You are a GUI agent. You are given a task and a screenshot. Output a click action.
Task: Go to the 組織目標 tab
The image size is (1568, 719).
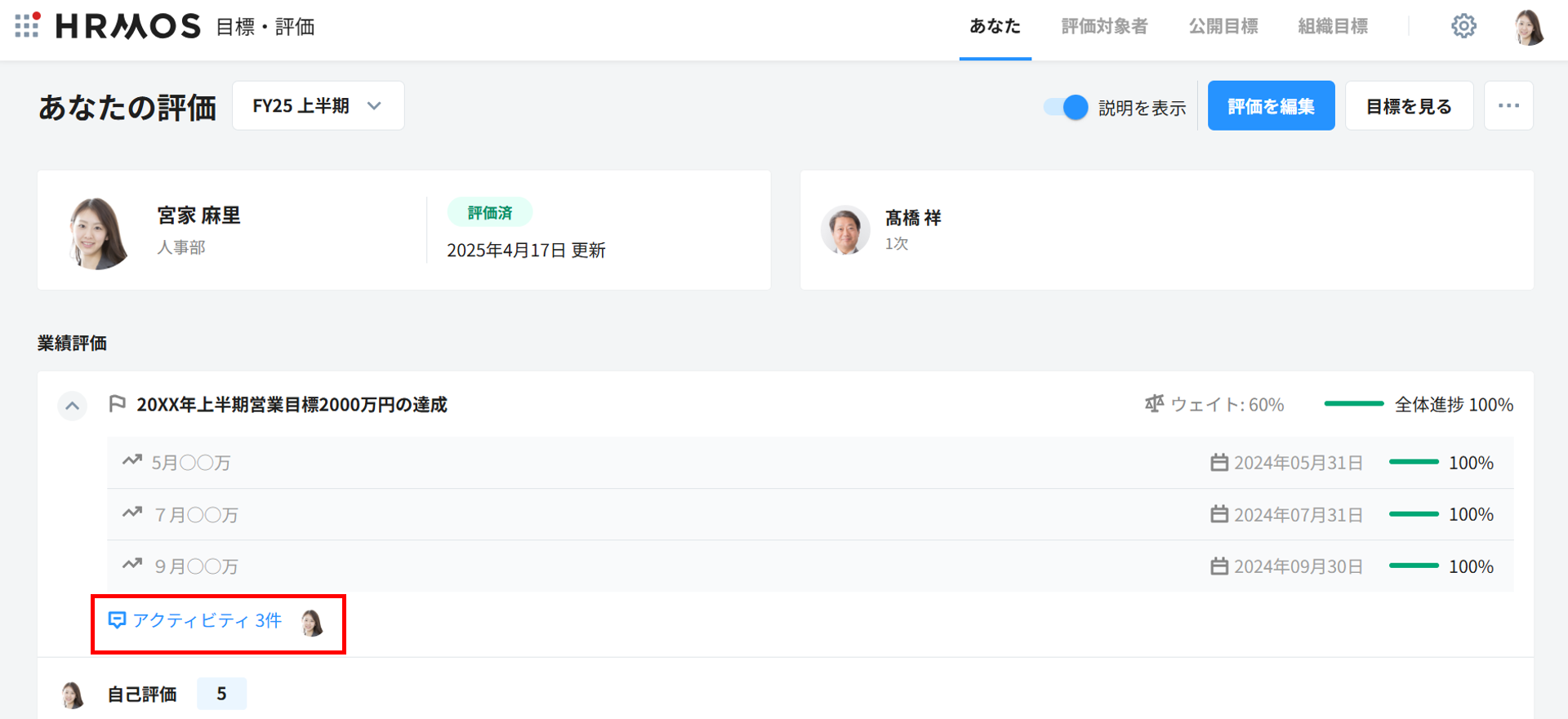(x=1333, y=27)
